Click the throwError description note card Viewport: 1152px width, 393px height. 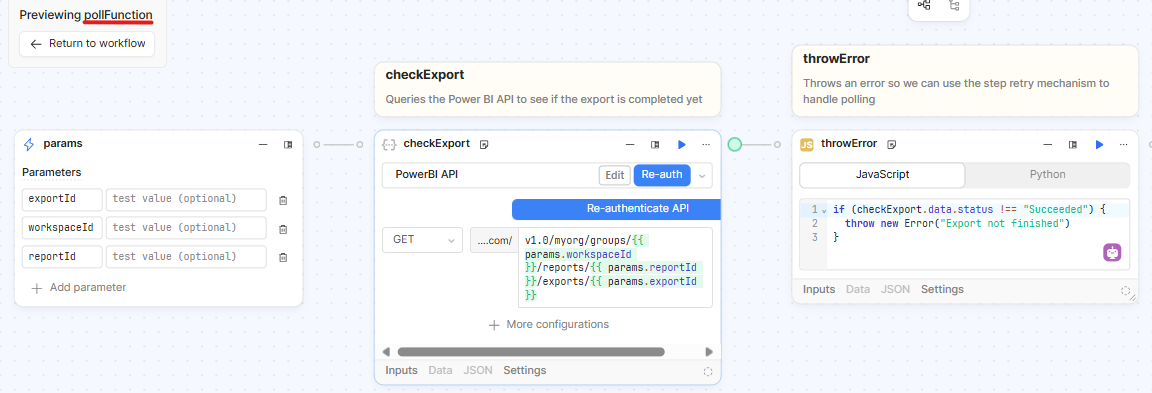[x=965, y=81]
